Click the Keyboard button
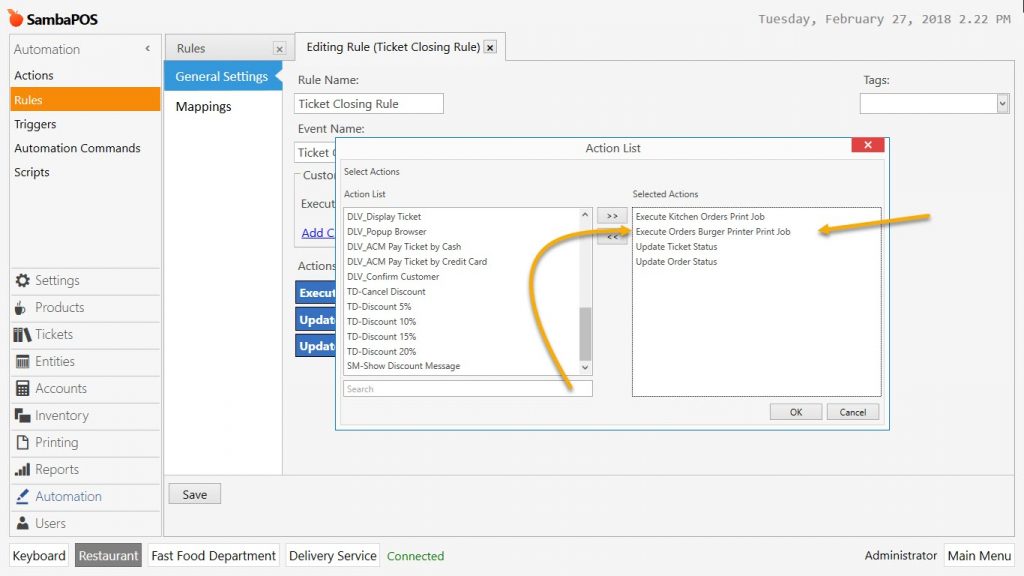This screenshot has width=1024, height=576. (x=39, y=556)
